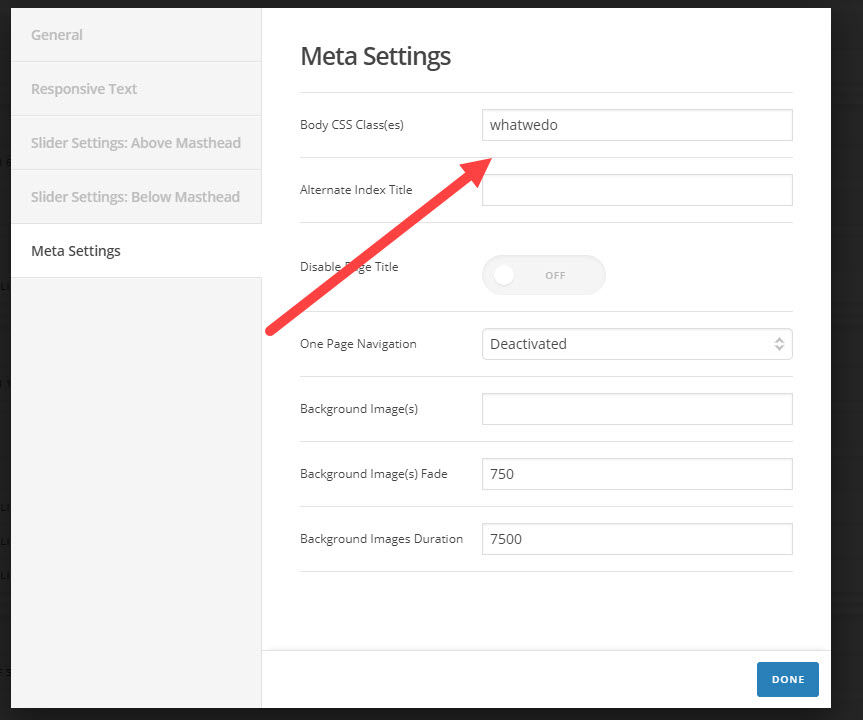
Task: Click the Alternate Index Title label
Action: [x=356, y=190]
